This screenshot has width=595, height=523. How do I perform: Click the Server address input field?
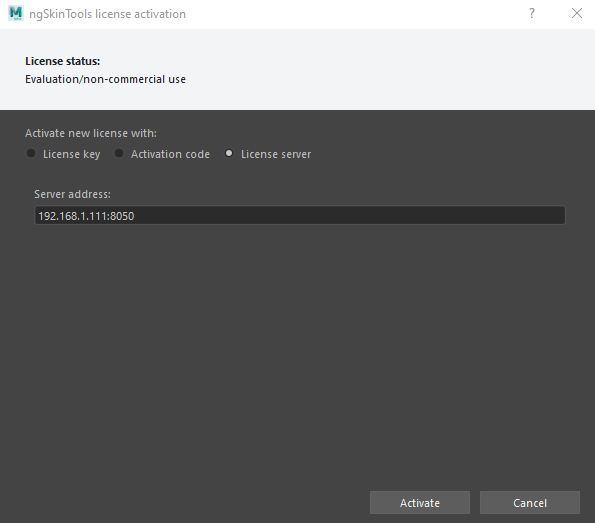tap(300, 216)
